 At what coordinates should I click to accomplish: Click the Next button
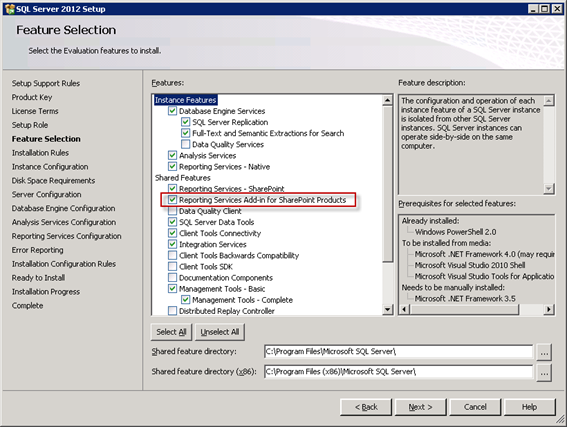[421, 407]
